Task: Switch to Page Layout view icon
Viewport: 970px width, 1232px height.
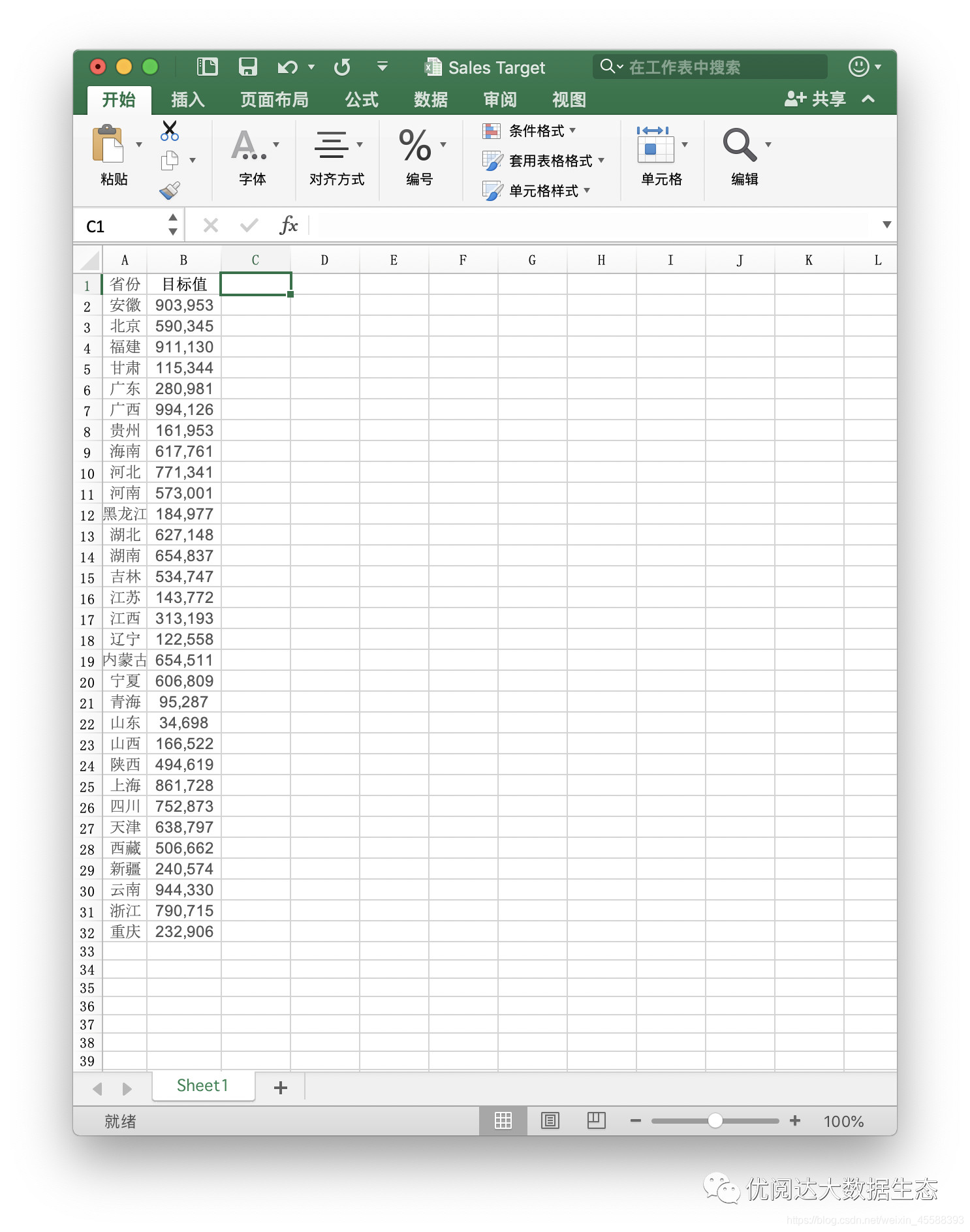Action: (x=550, y=1120)
